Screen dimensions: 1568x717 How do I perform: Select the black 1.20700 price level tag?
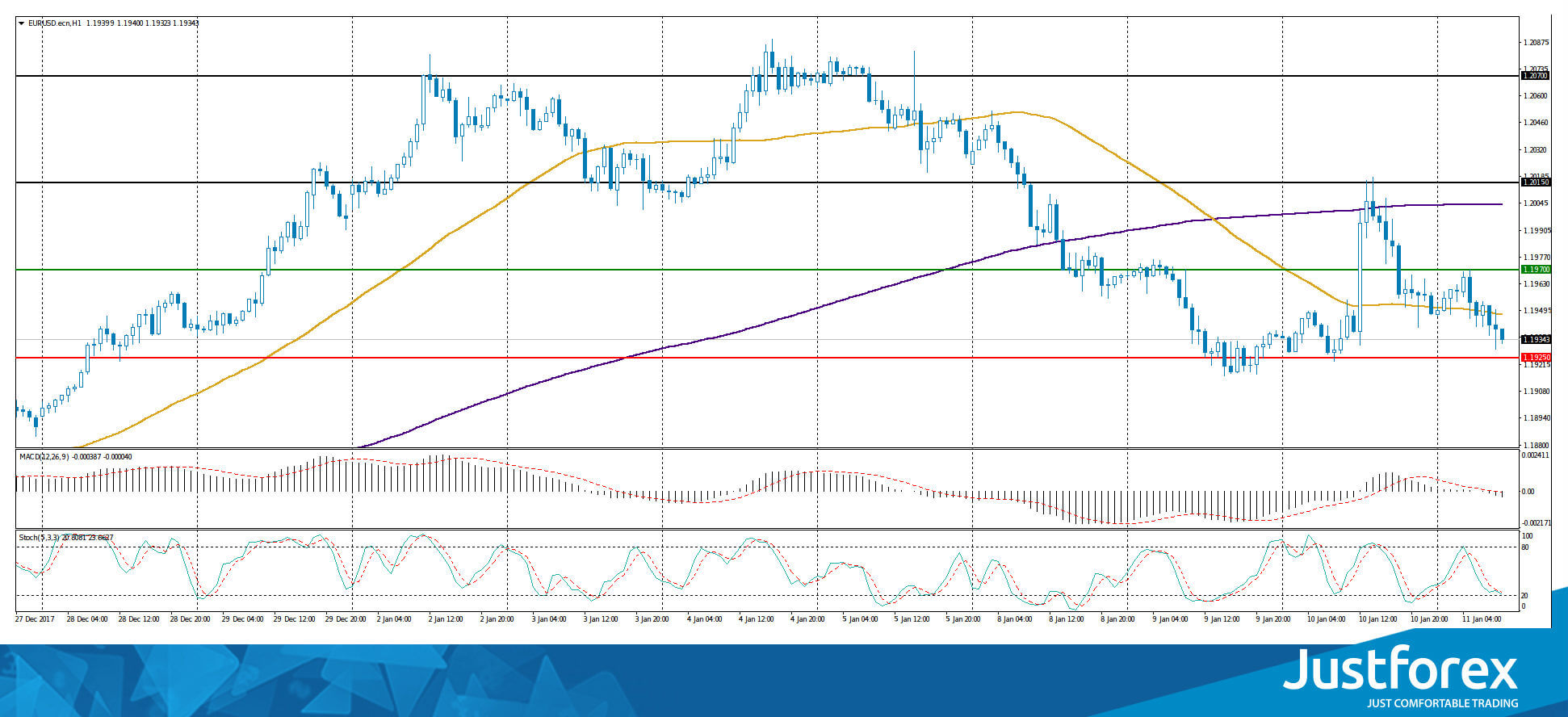pos(1536,76)
